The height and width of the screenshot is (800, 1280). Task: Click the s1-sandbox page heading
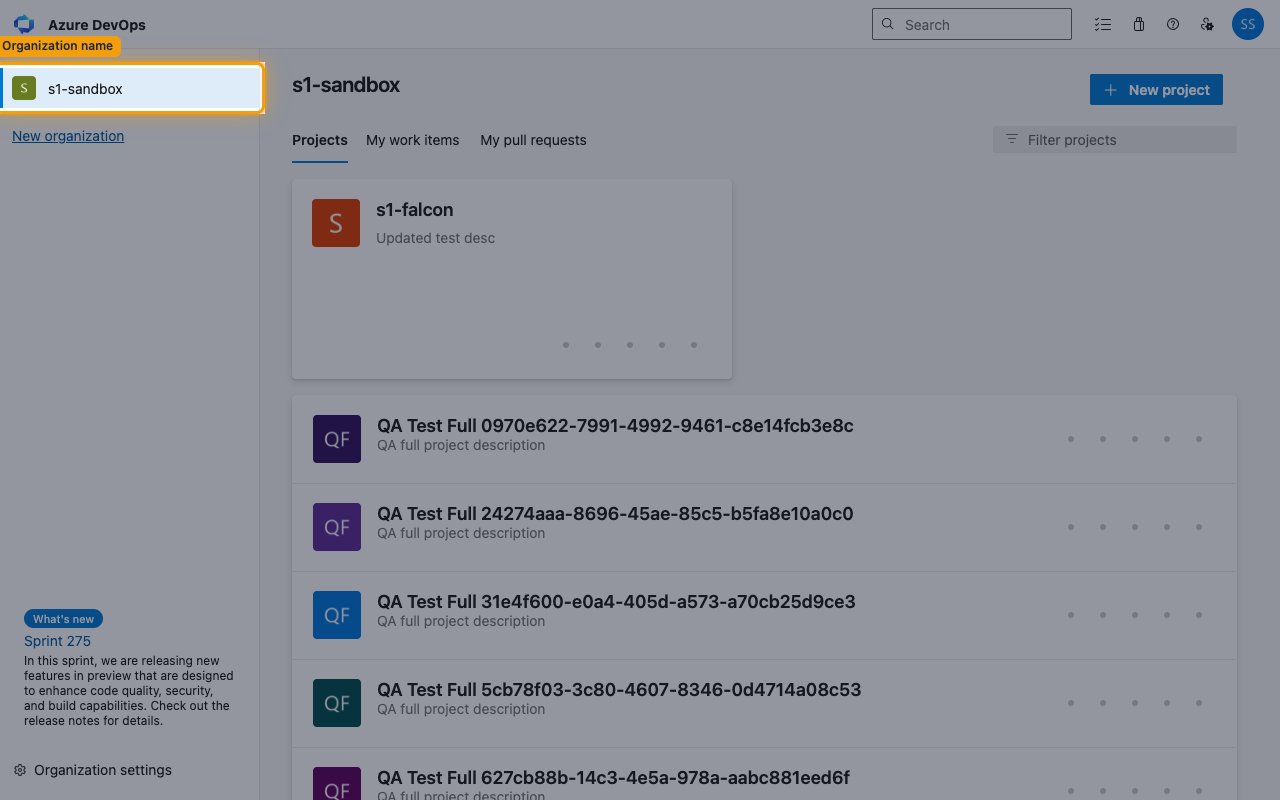pyautogui.click(x=346, y=85)
